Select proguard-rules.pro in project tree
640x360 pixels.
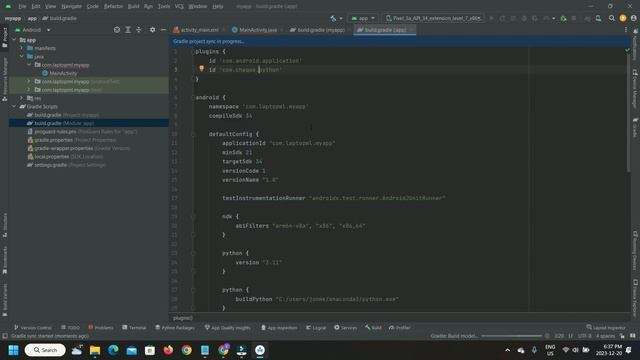click(82, 131)
